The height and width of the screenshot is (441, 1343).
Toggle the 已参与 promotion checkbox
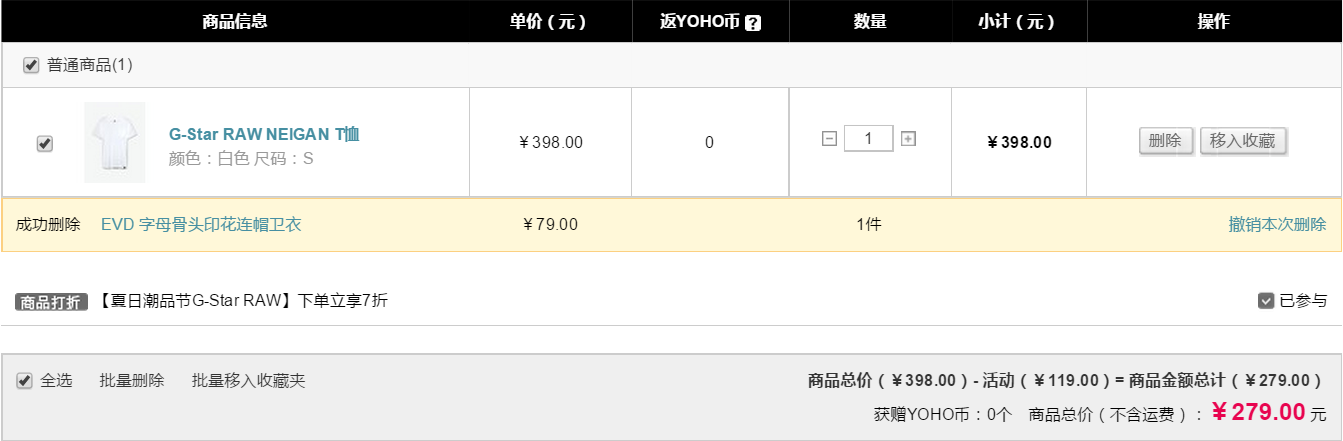[1266, 300]
